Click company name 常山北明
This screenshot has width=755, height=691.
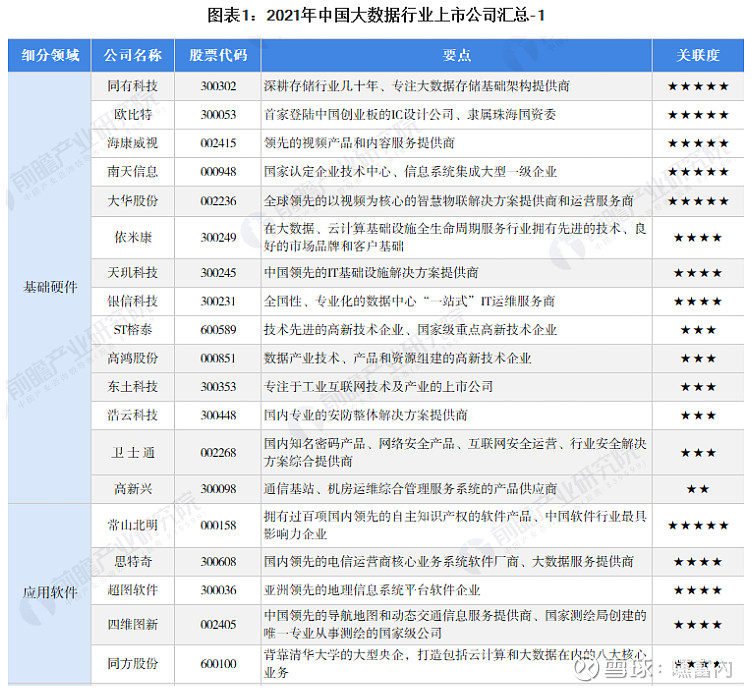point(133,525)
